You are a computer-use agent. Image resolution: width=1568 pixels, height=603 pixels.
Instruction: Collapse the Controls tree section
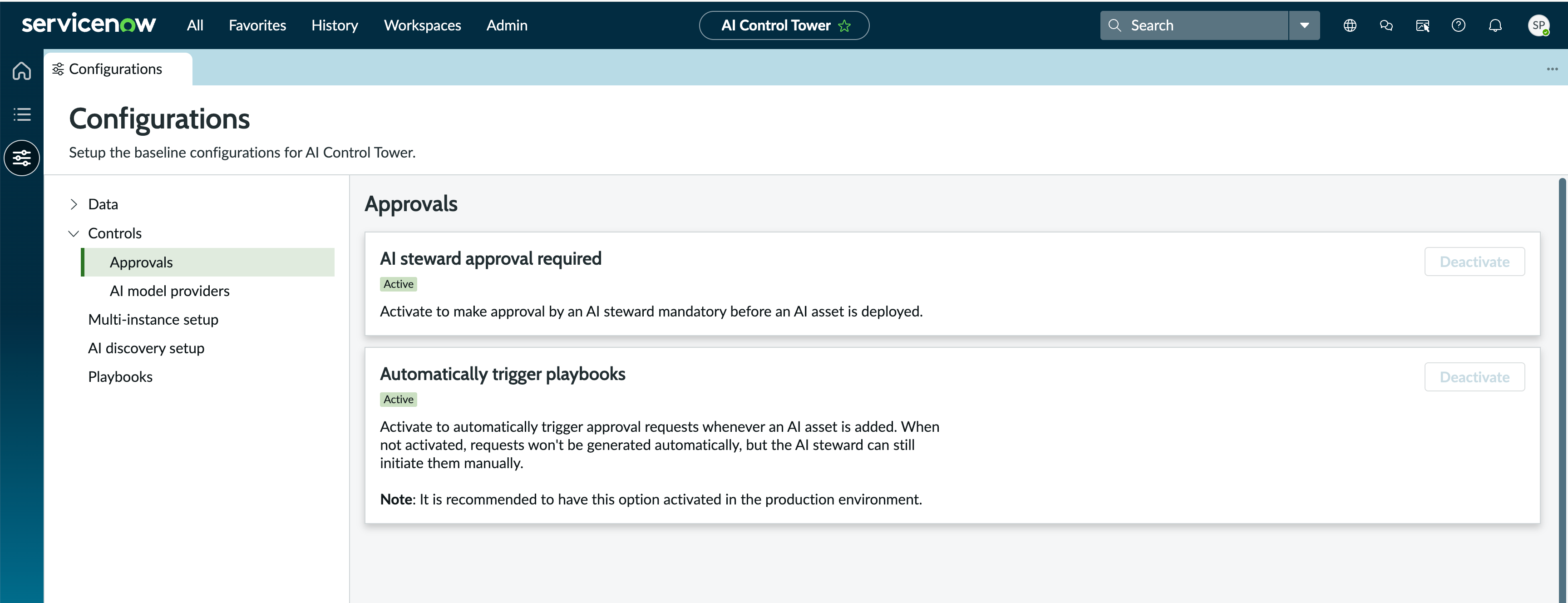pos(74,233)
